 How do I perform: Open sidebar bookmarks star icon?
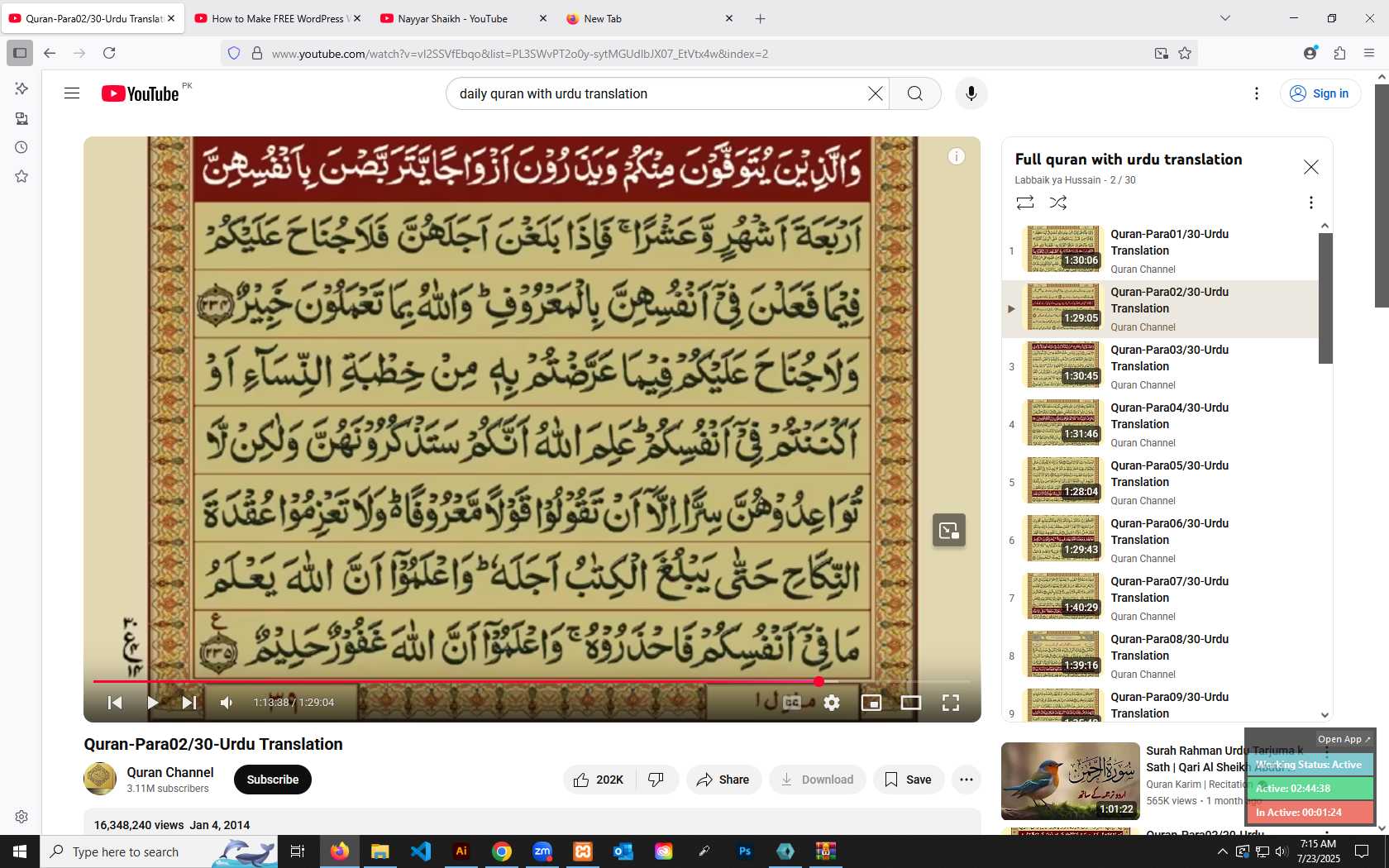[21, 176]
